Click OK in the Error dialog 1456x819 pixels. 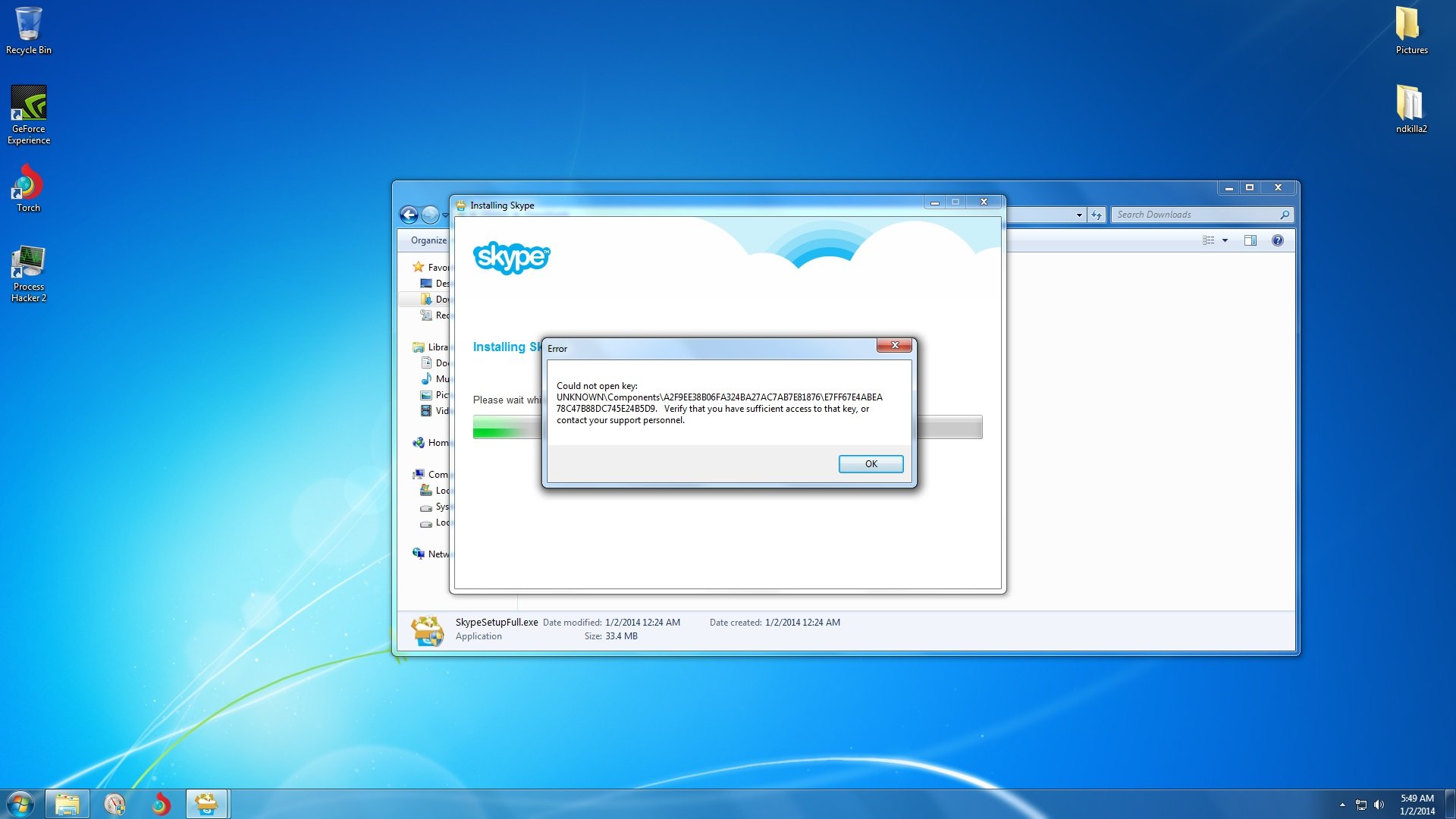(871, 463)
